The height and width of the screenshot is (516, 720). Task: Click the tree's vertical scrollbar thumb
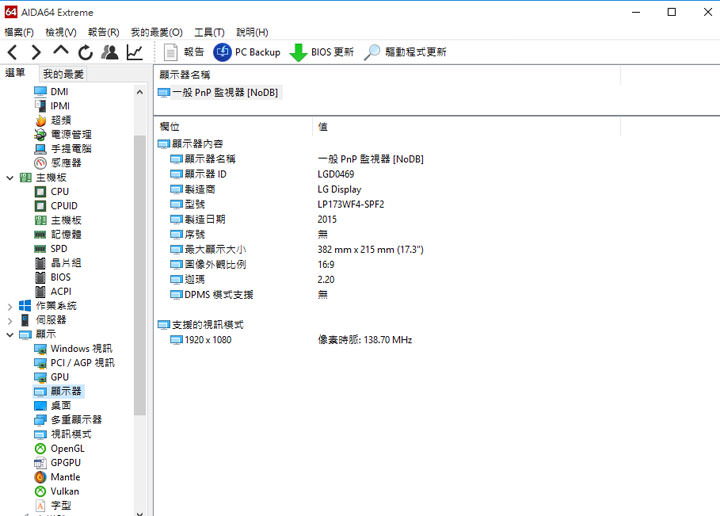(x=140, y=275)
